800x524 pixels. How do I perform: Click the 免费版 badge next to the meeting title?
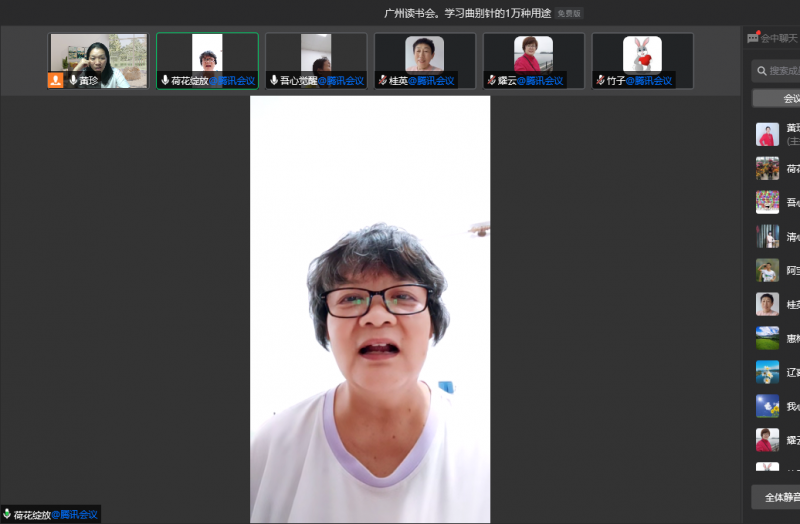pyautogui.click(x=569, y=13)
